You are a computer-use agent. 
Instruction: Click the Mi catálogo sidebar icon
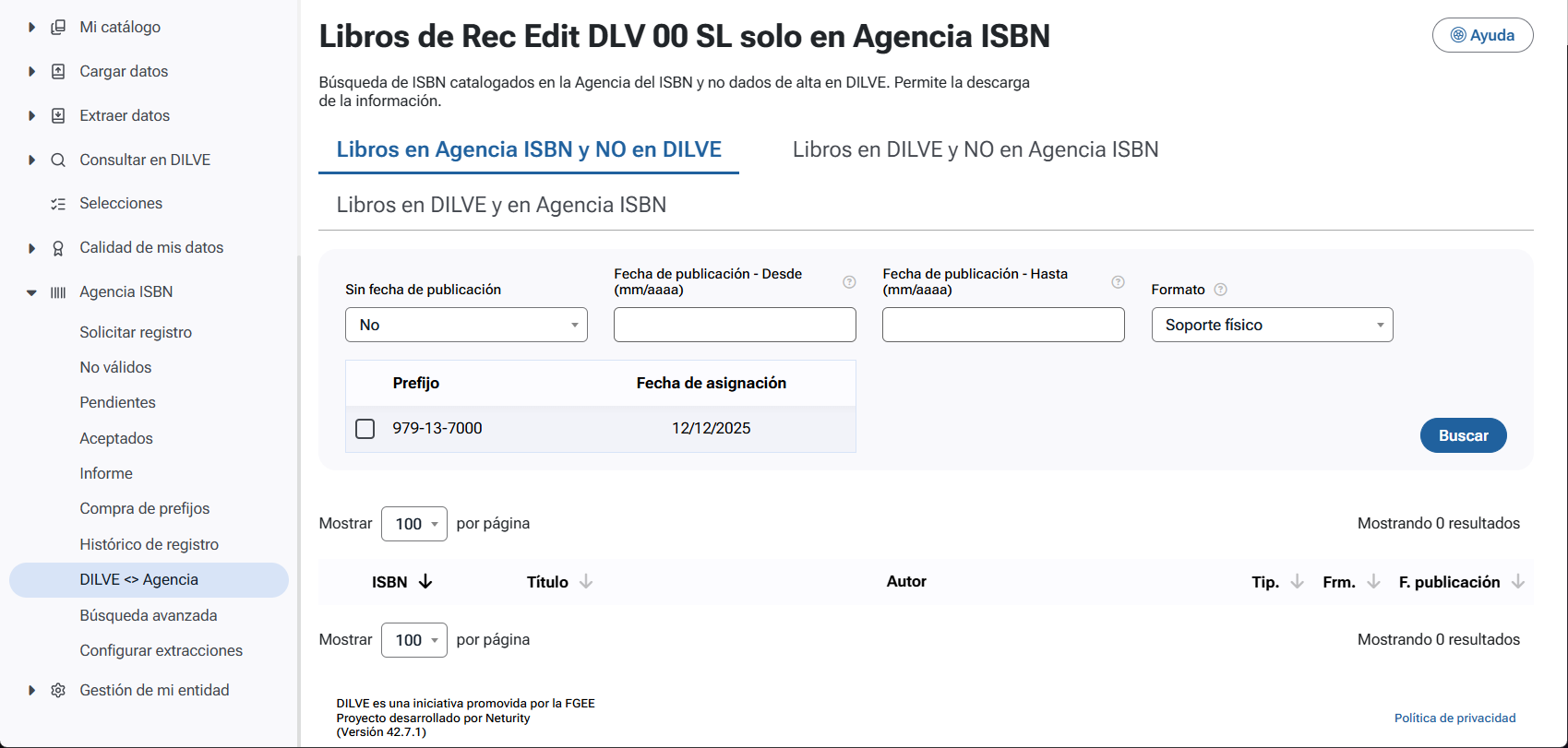58,28
